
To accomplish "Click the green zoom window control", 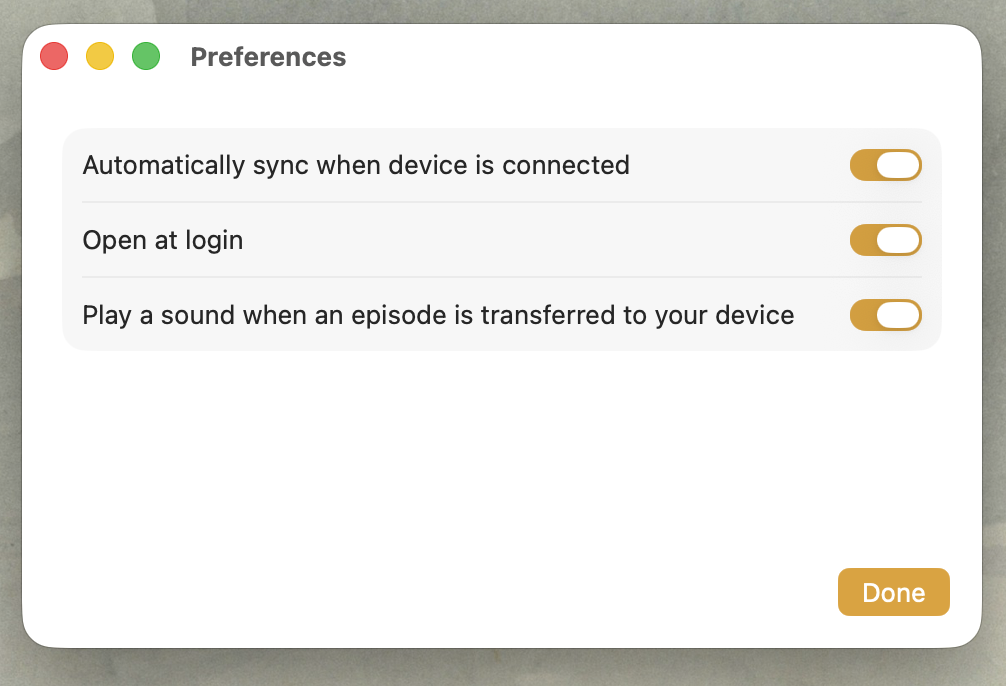I will [x=146, y=56].
